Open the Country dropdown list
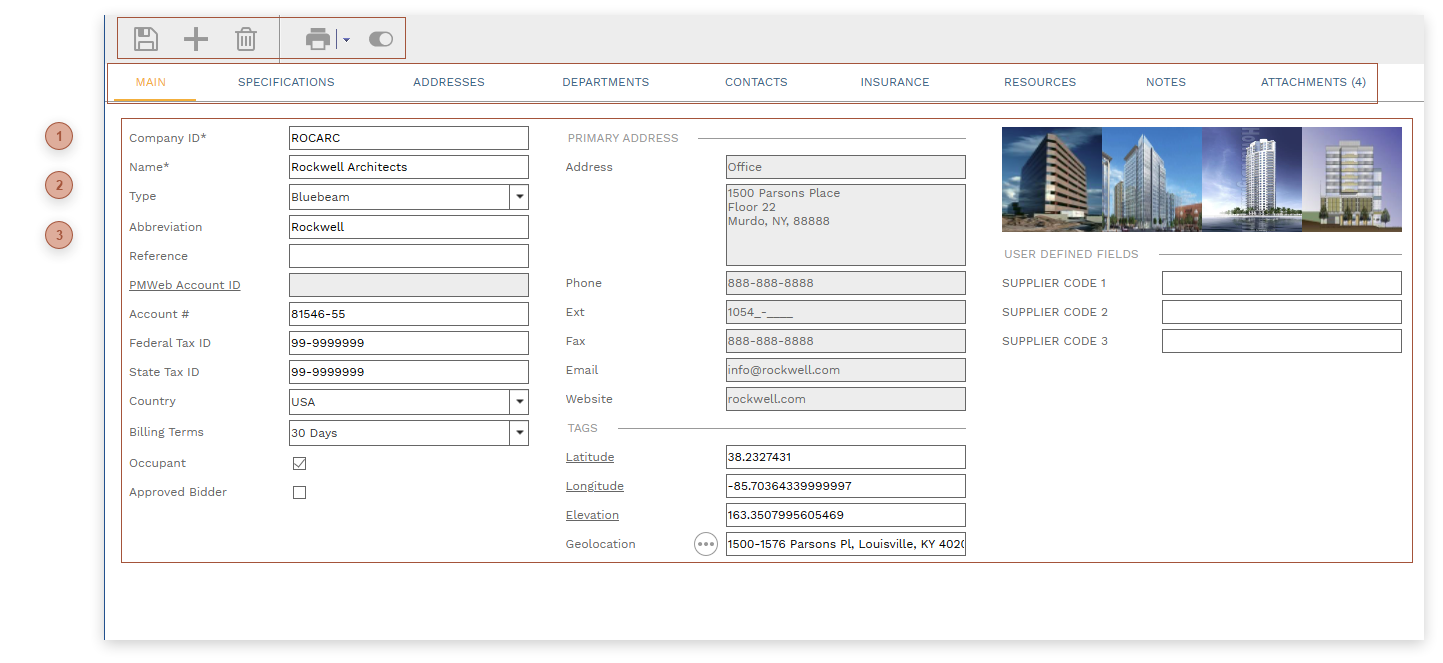 (x=518, y=402)
